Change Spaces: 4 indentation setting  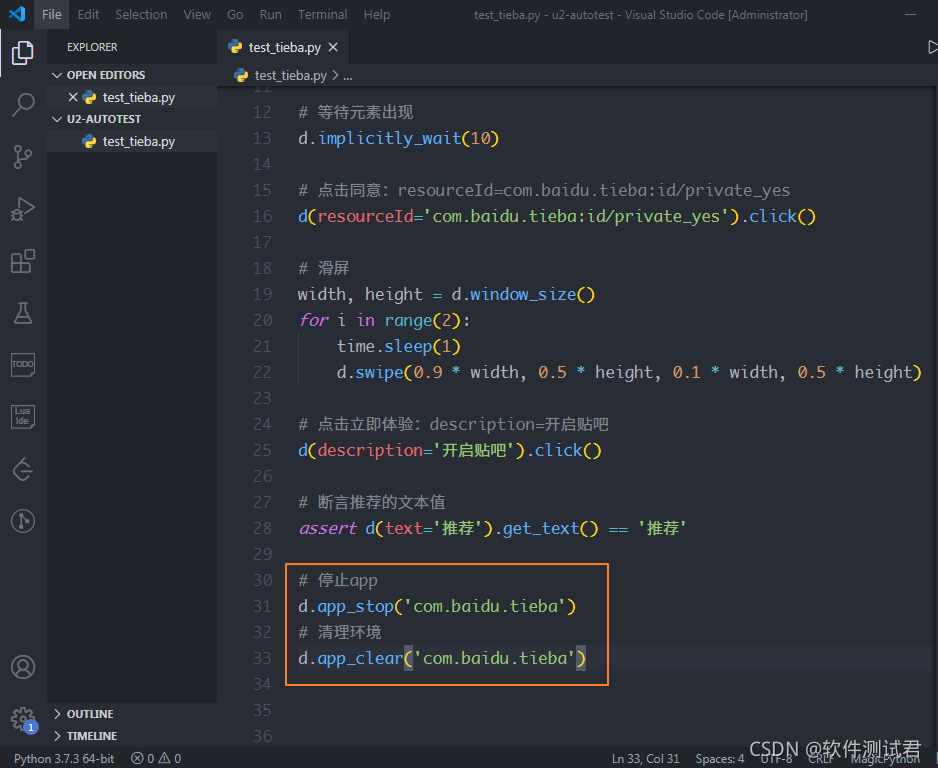[720, 758]
